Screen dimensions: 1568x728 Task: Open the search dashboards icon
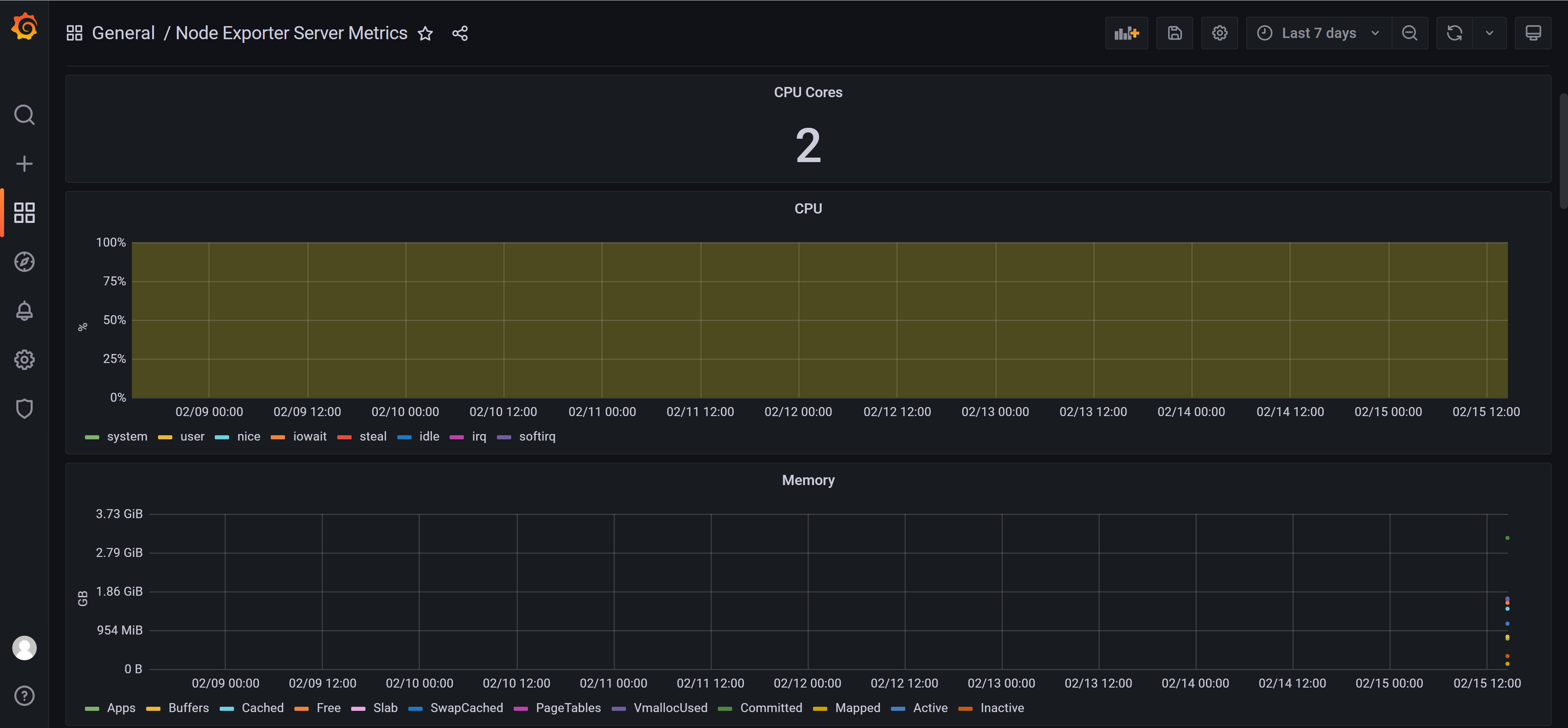[24, 114]
